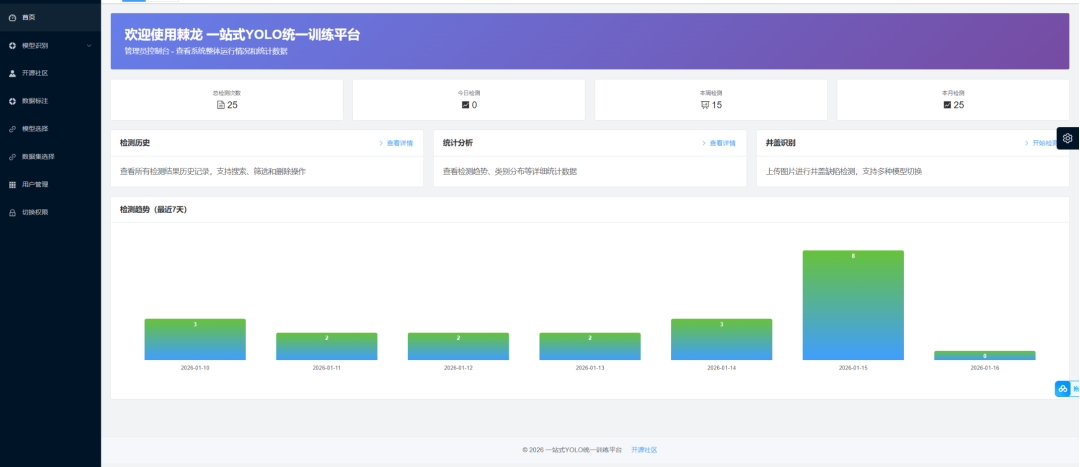Click the 开源社区 user icon in sidebar
Image resolution: width=1080 pixels, height=467 pixels.
[12, 73]
